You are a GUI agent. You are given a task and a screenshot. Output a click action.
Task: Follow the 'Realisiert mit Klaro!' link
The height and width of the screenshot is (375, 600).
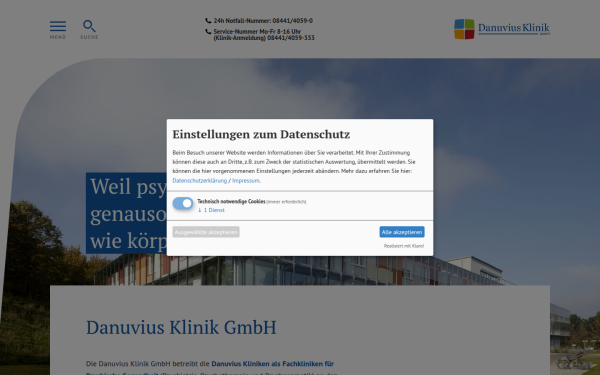click(x=404, y=246)
